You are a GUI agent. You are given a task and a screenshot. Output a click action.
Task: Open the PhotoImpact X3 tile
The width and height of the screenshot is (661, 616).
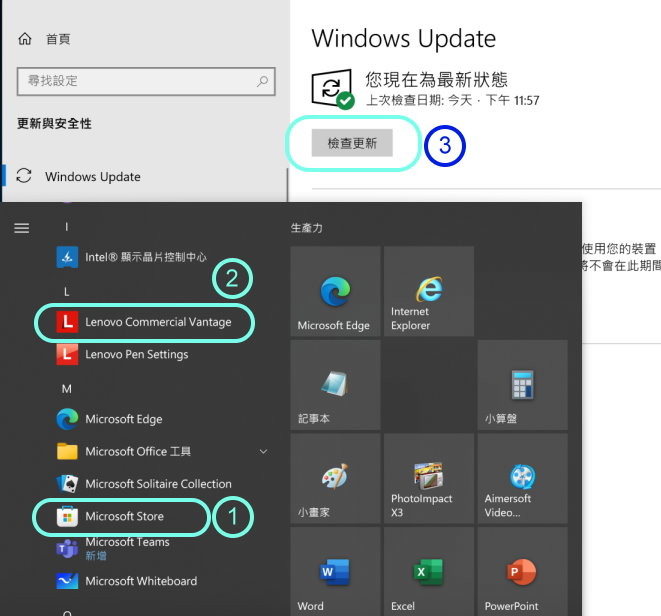[x=429, y=479]
